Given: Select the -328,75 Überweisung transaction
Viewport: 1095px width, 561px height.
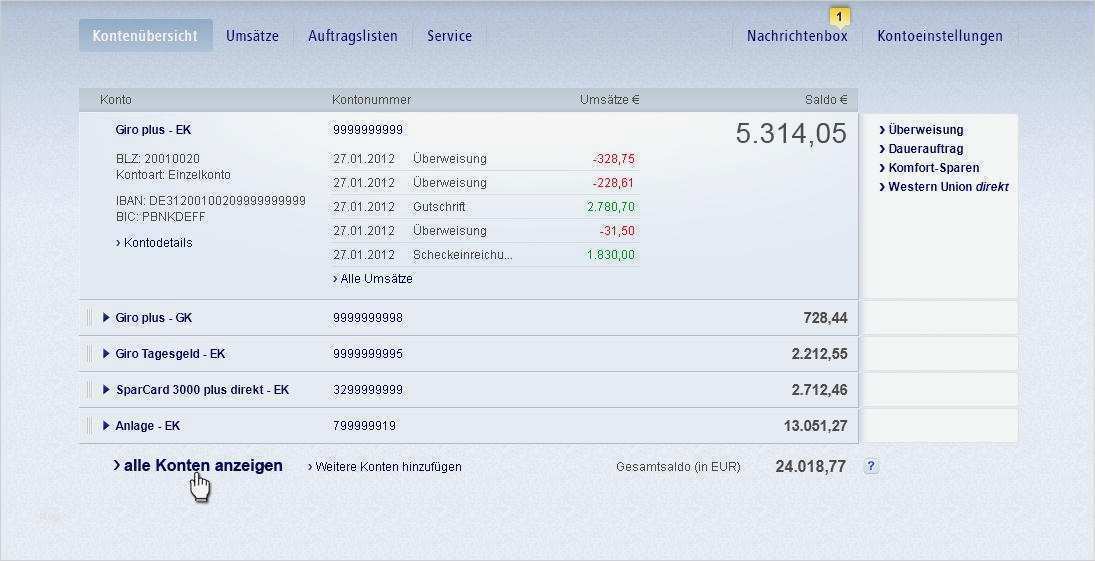Looking at the screenshot, I should (484, 159).
